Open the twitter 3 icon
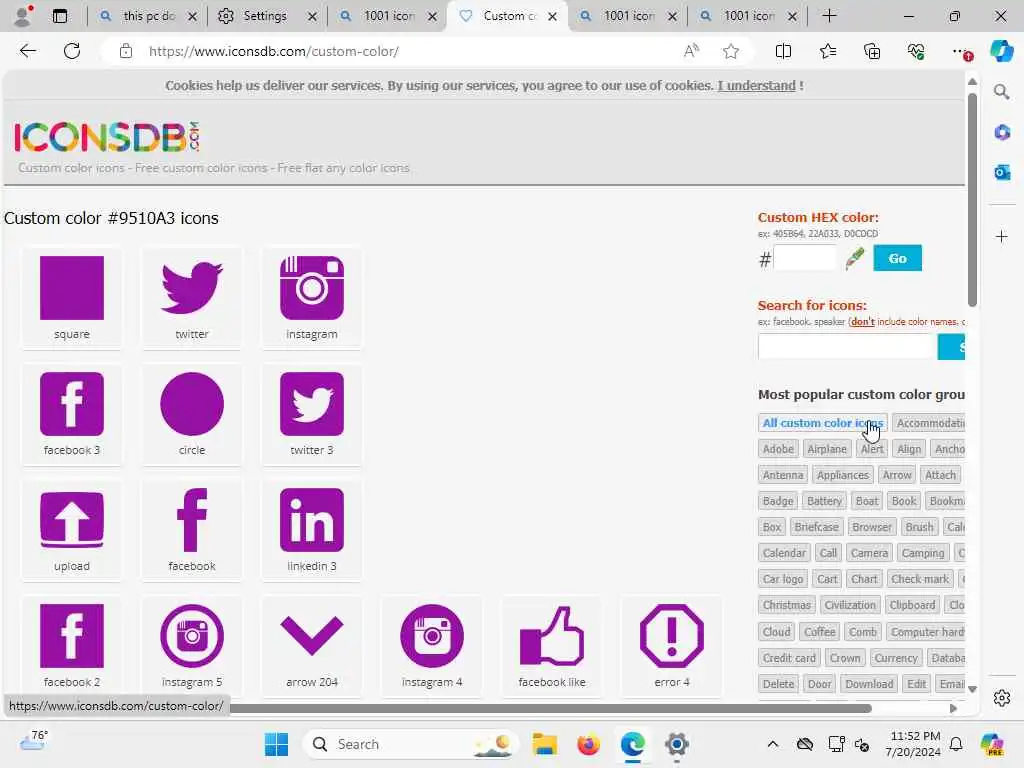This screenshot has height=768, width=1024. point(312,404)
